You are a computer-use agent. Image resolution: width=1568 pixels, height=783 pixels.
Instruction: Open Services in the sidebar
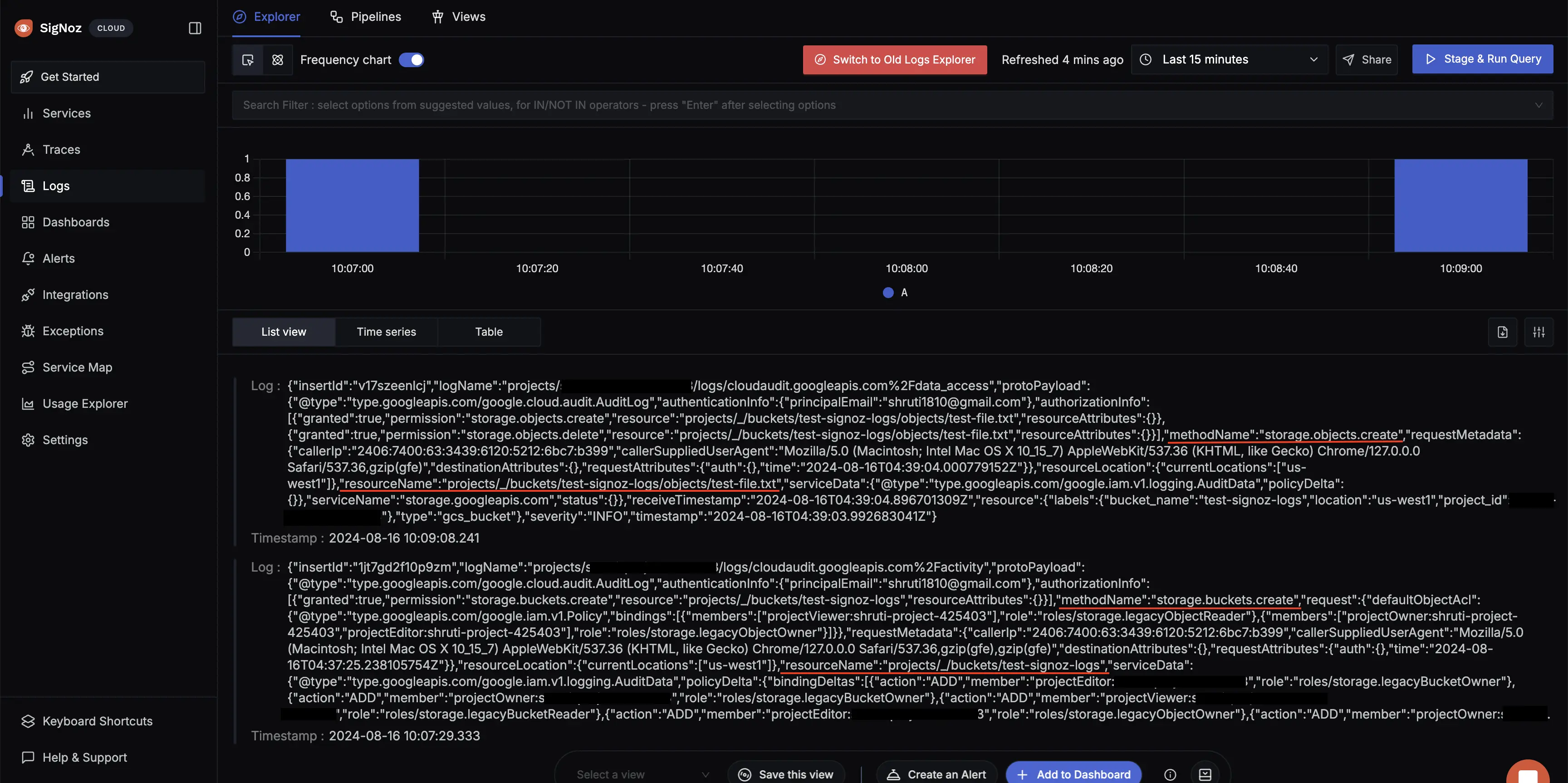108,113
